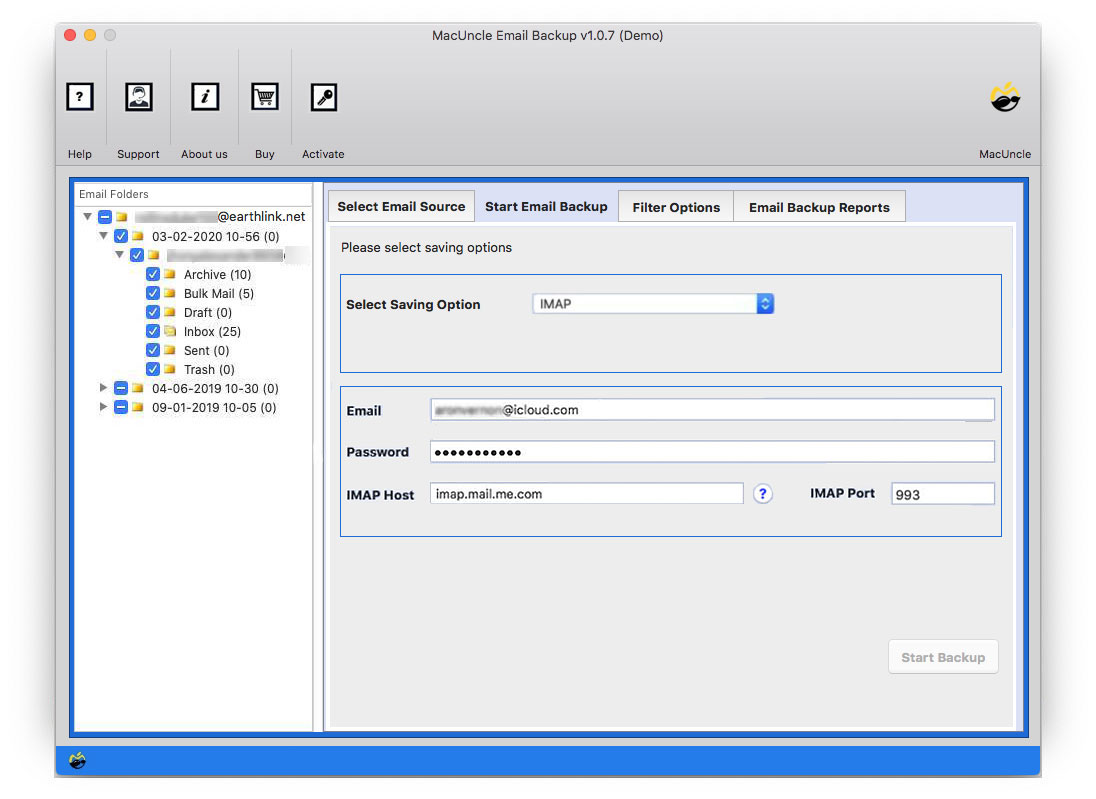Click the earthlink.net account folder icon

pos(122,217)
